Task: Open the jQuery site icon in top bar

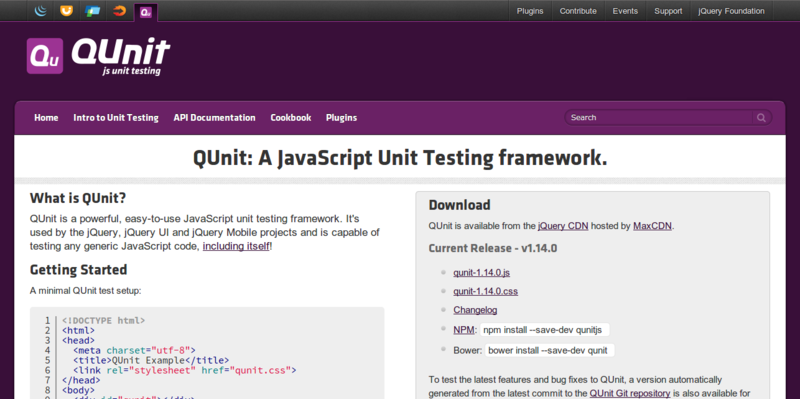Action: [41, 11]
